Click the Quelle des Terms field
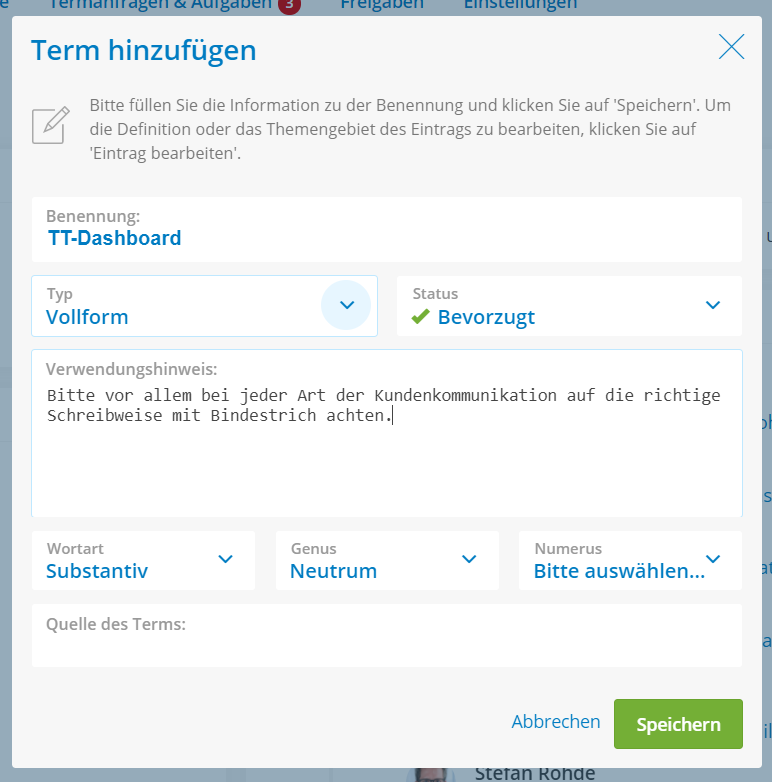The image size is (772, 782). pyautogui.click(x=387, y=635)
